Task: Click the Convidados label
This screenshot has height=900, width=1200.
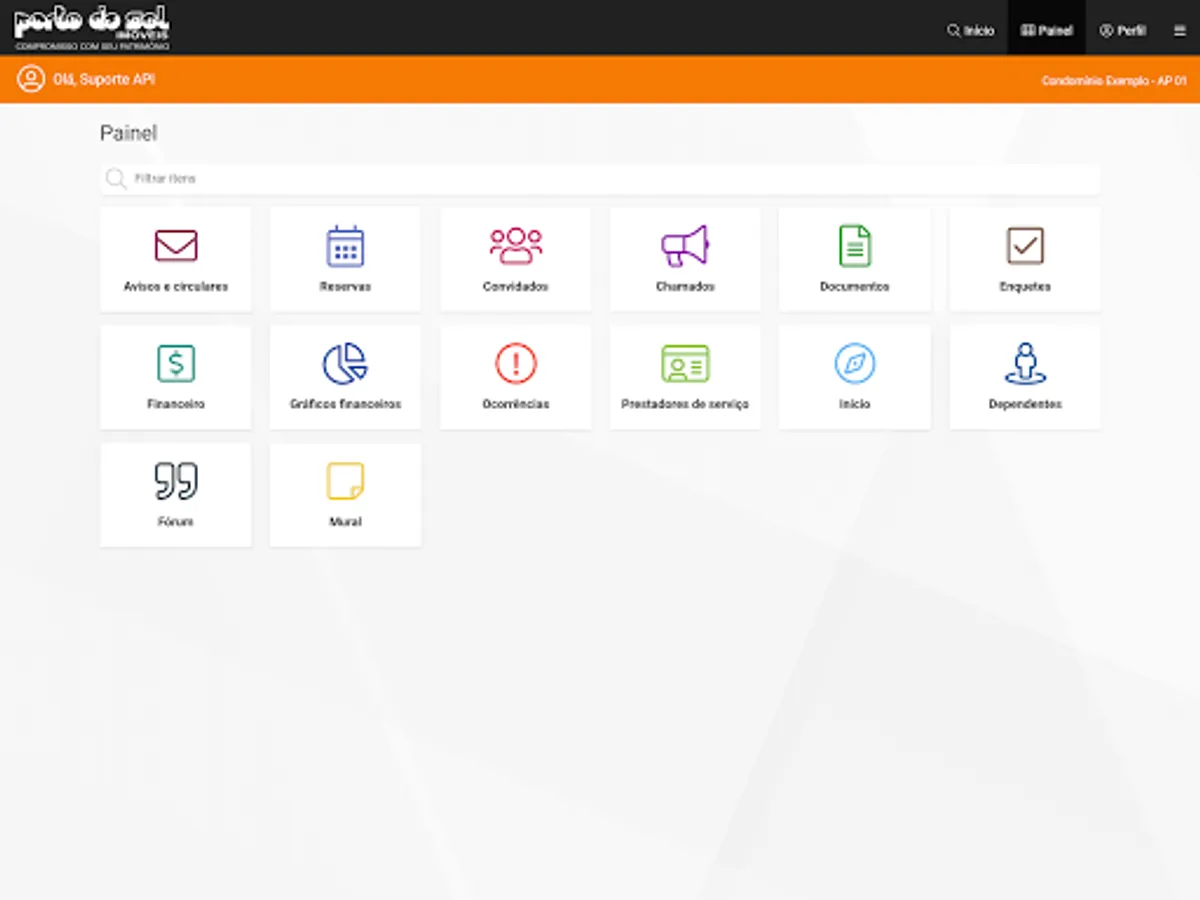Action: (515, 286)
